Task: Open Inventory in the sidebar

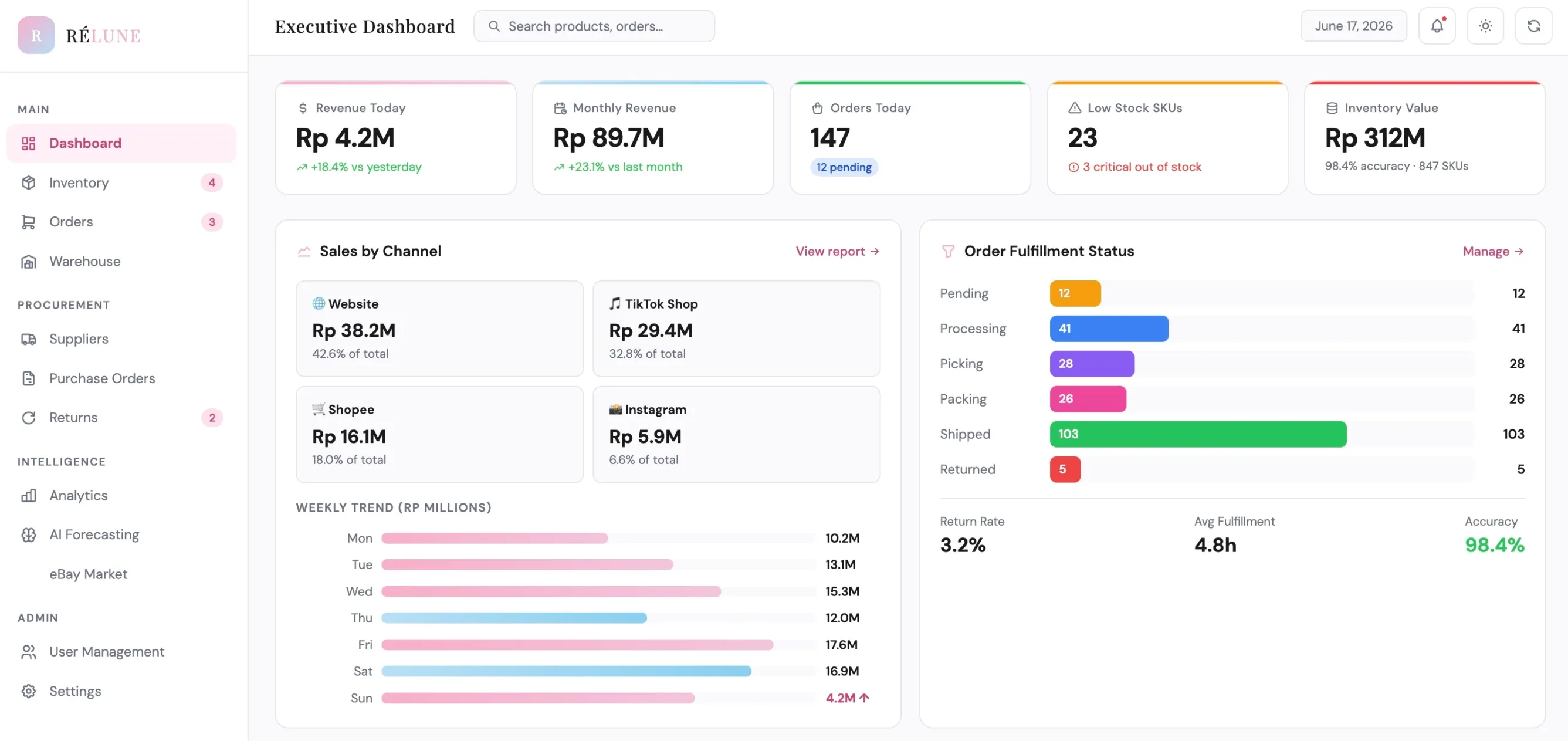Action: 121,182
